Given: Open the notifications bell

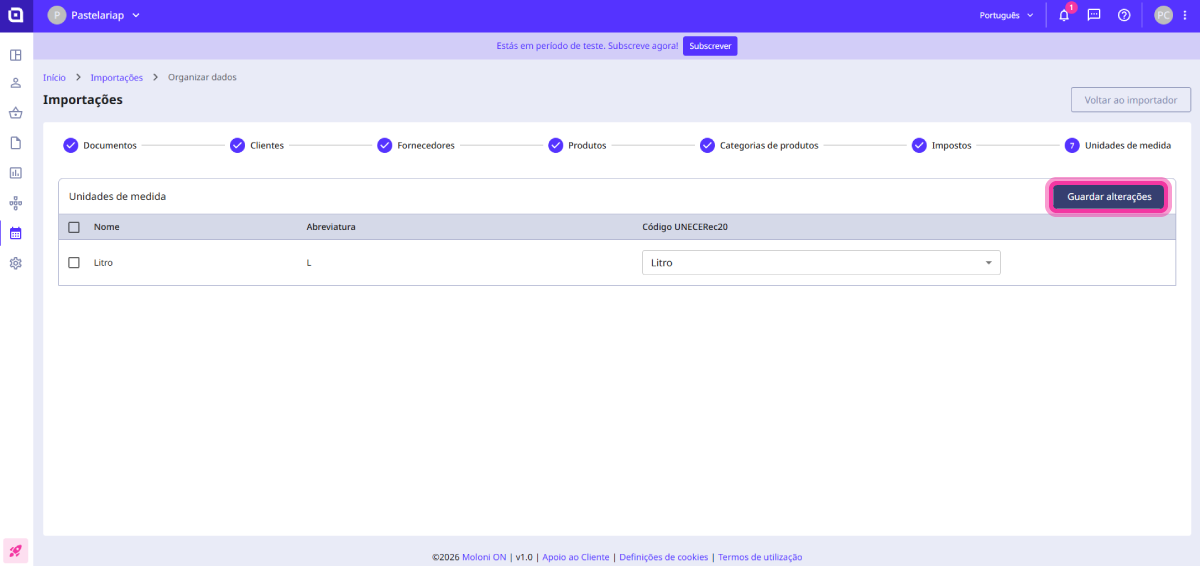Looking at the screenshot, I should click(1064, 16).
